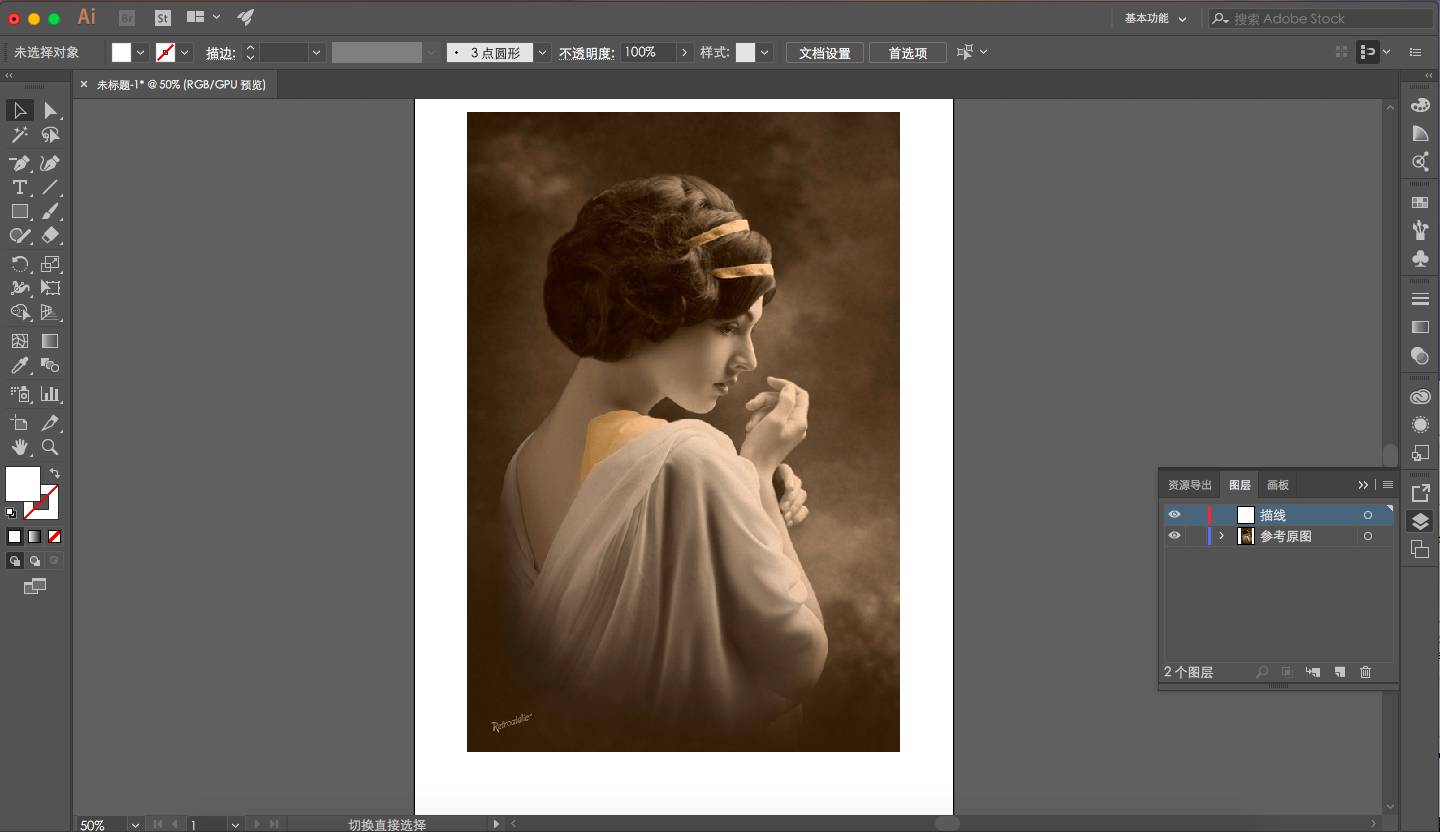Select the Magic Wand tool
1440x832 pixels.
(19, 136)
